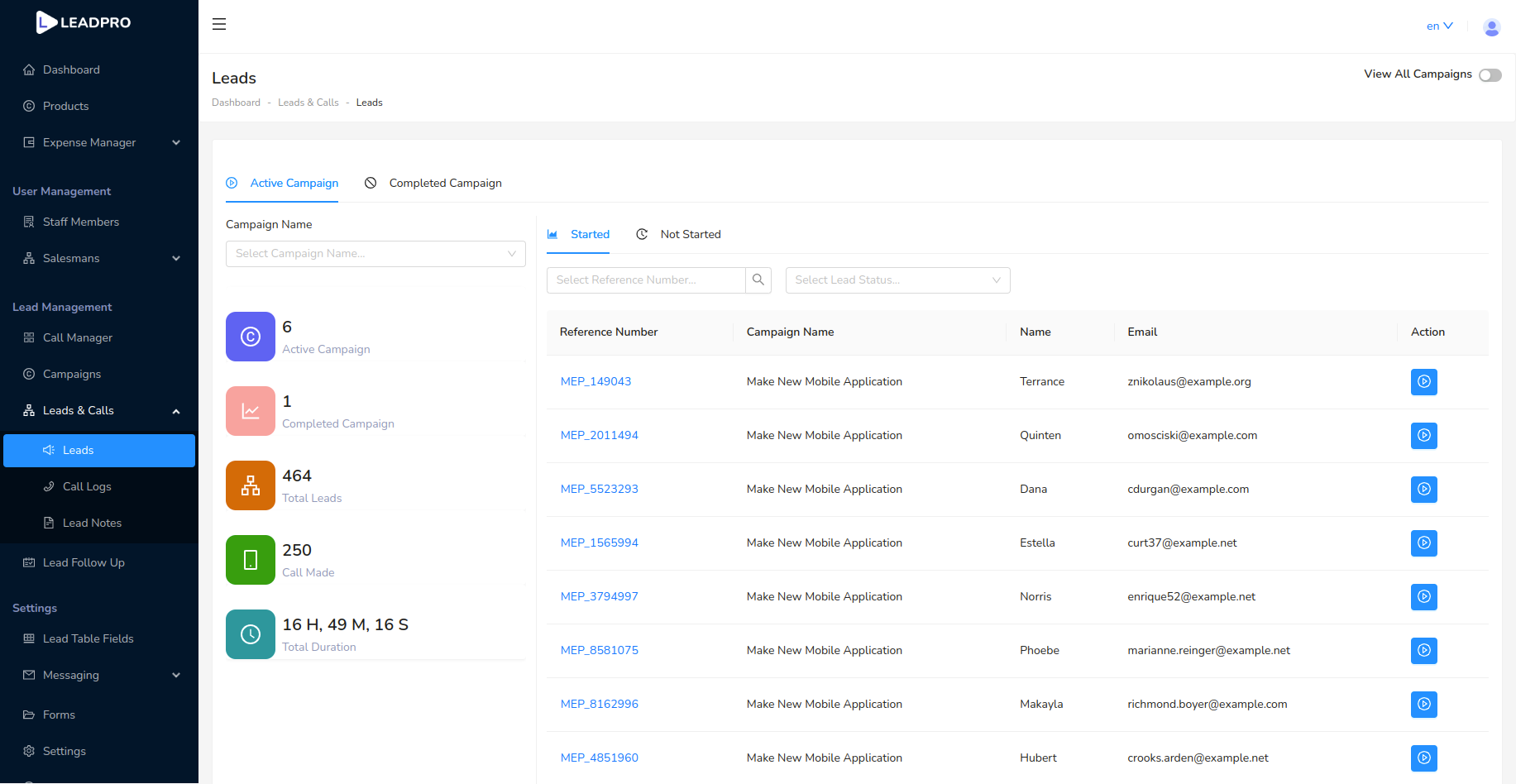
Task: Go to Call Logs in sidebar
Action: click(x=87, y=486)
